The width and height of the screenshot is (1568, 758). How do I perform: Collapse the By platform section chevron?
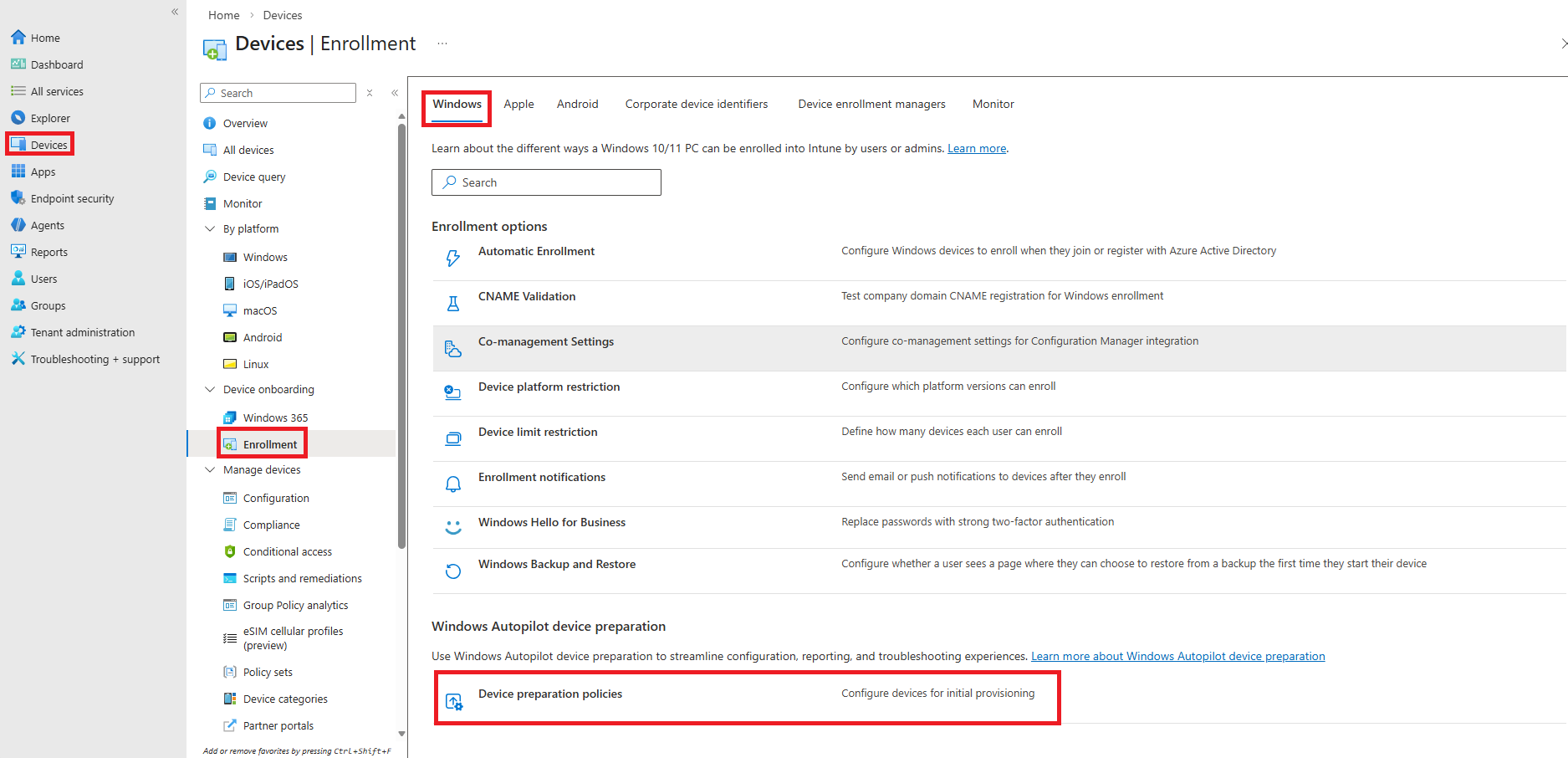210,228
